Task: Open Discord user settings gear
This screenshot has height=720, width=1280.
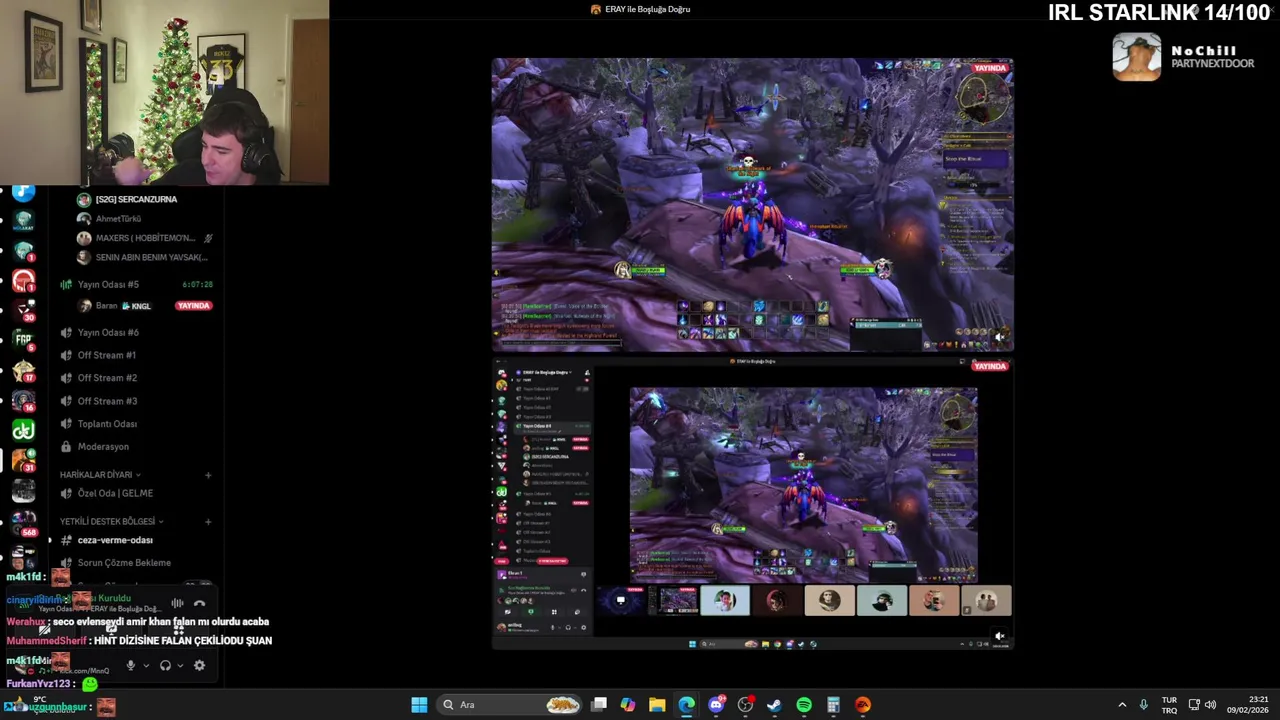Action: tap(199, 665)
